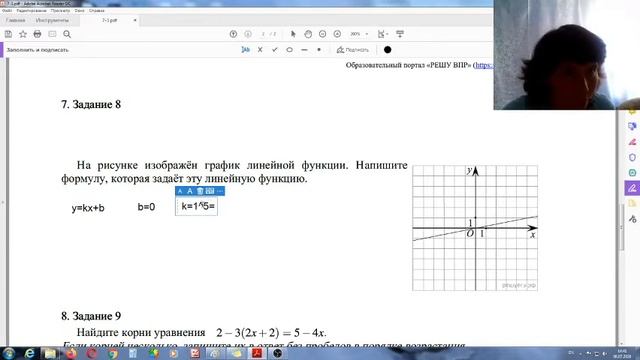Close the 7-1.pdf document tab

coord(135,20)
